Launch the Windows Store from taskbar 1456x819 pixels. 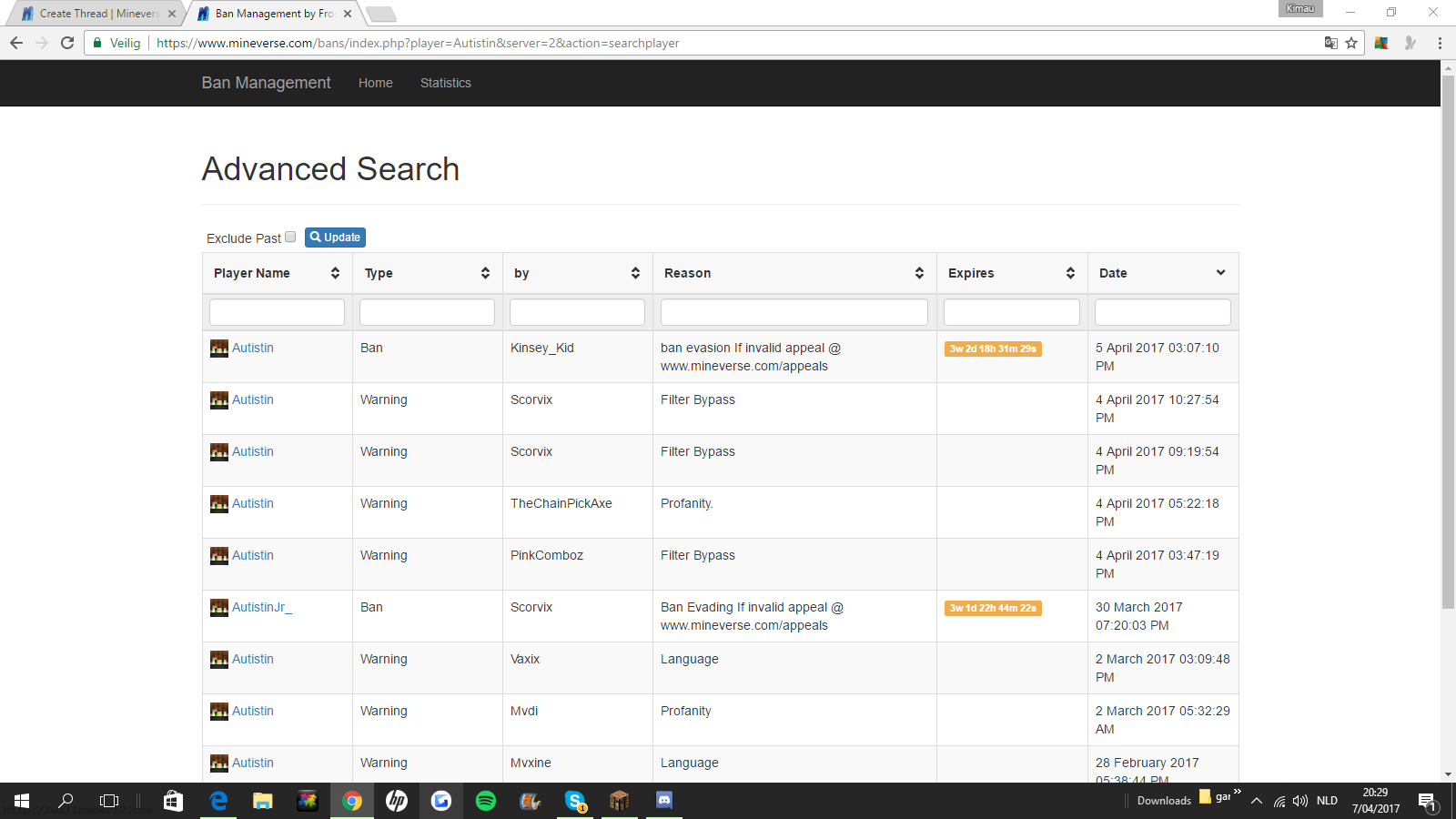[x=173, y=801]
